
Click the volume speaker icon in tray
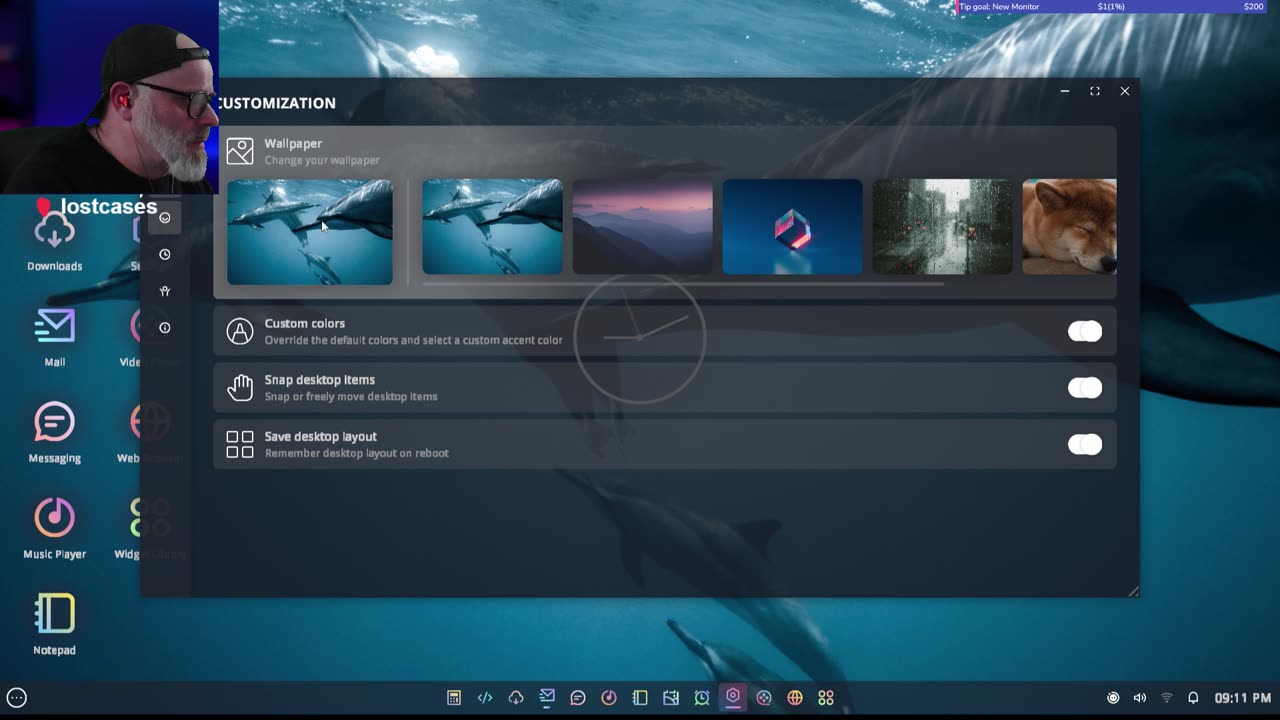click(1140, 698)
